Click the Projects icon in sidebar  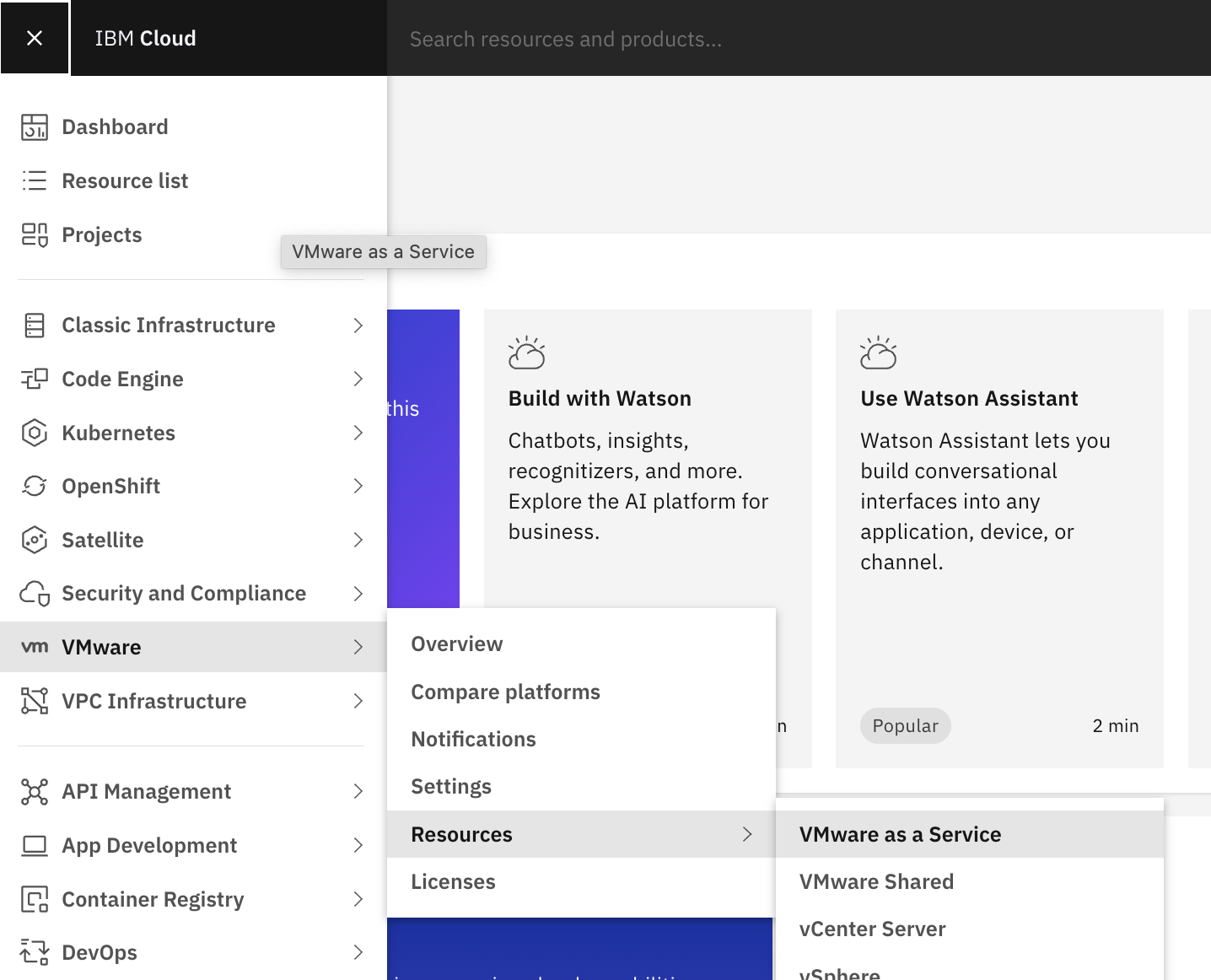pos(35,234)
